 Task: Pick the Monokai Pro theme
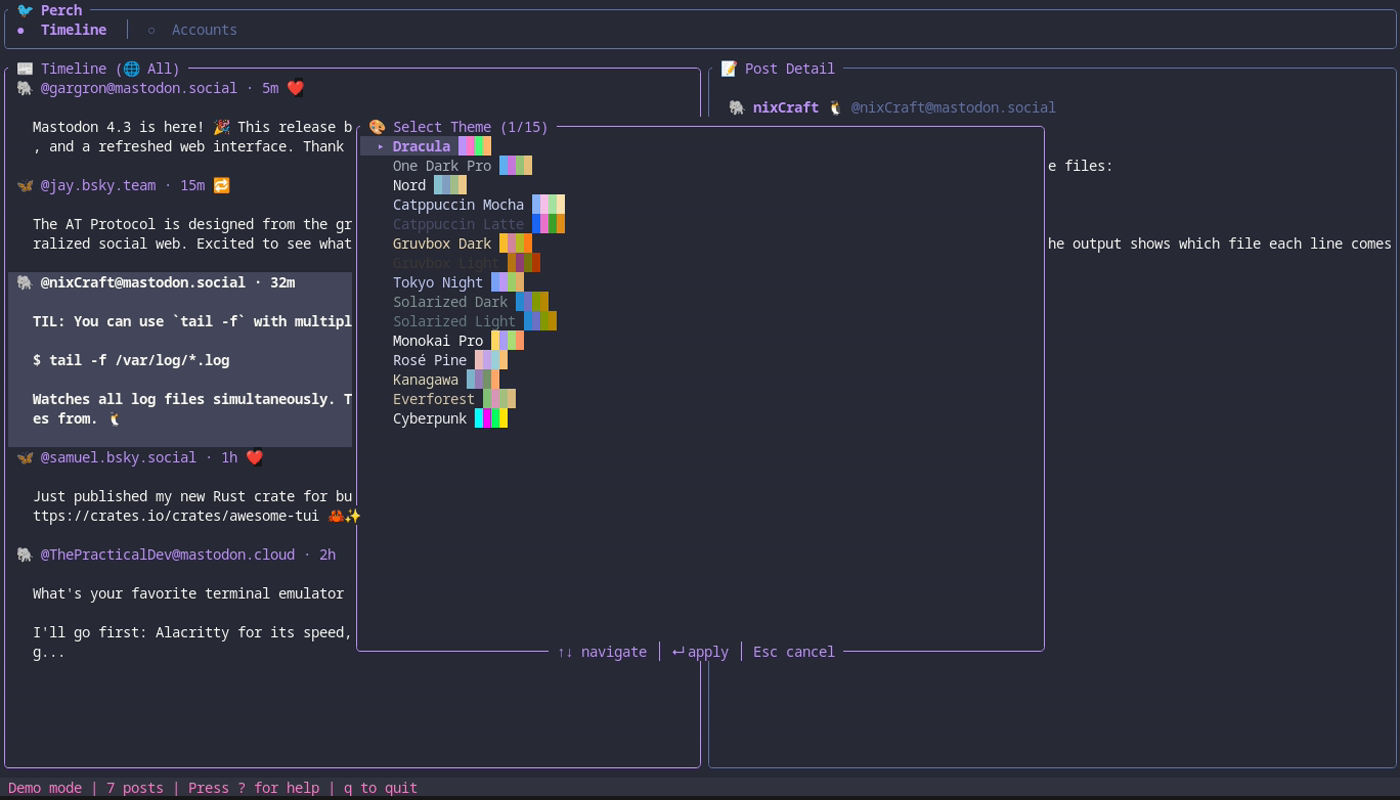tap(438, 341)
